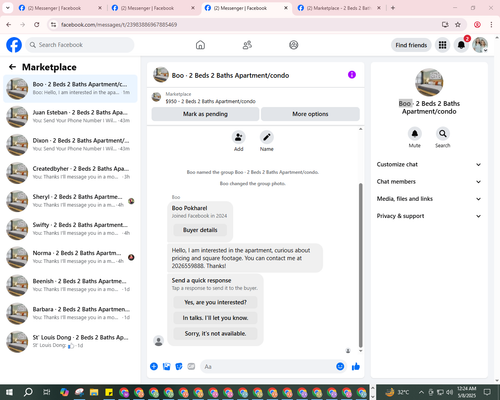Image resolution: width=500 pixels, height=400 pixels.
Task: Expand the Customize chat section
Action: (429, 164)
